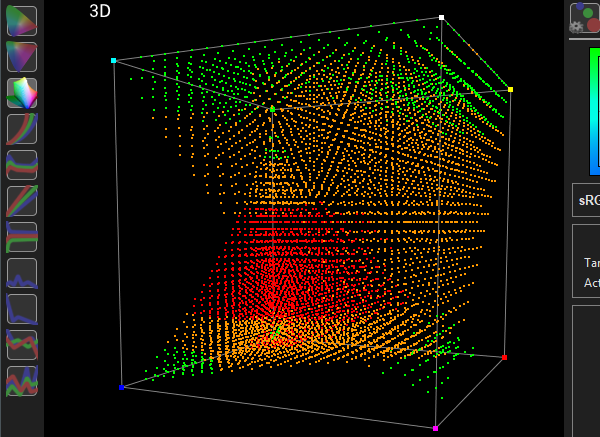
Task: Select the wavy blue-red line chart icon
Action: click(22, 165)
